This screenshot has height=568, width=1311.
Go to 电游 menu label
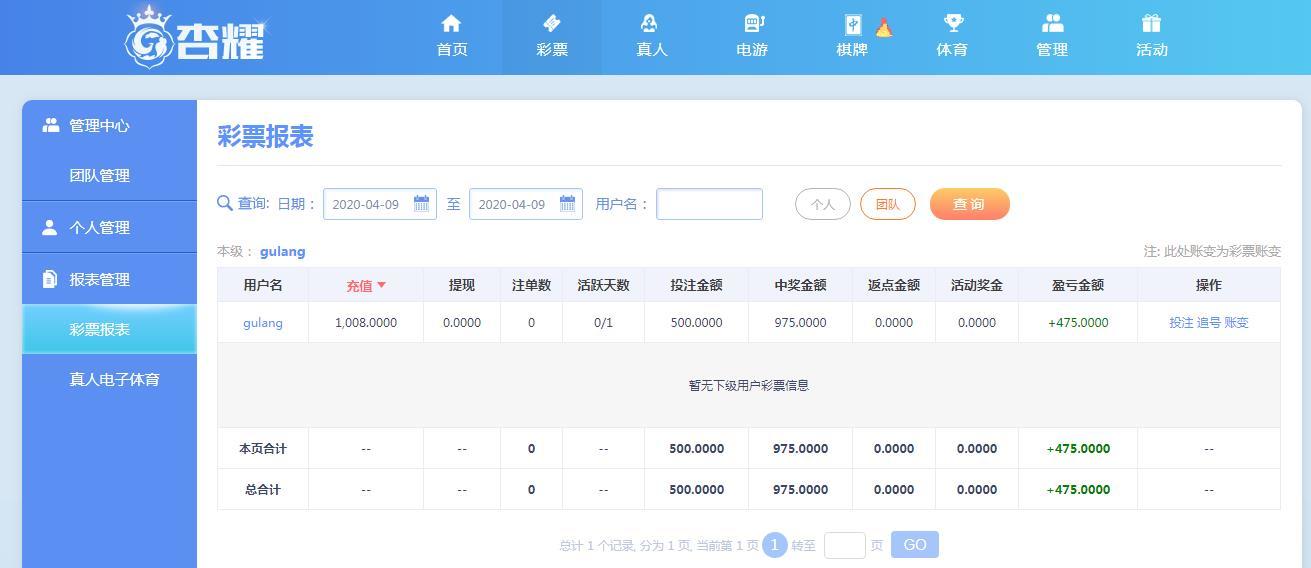click(x=752, y=50)
